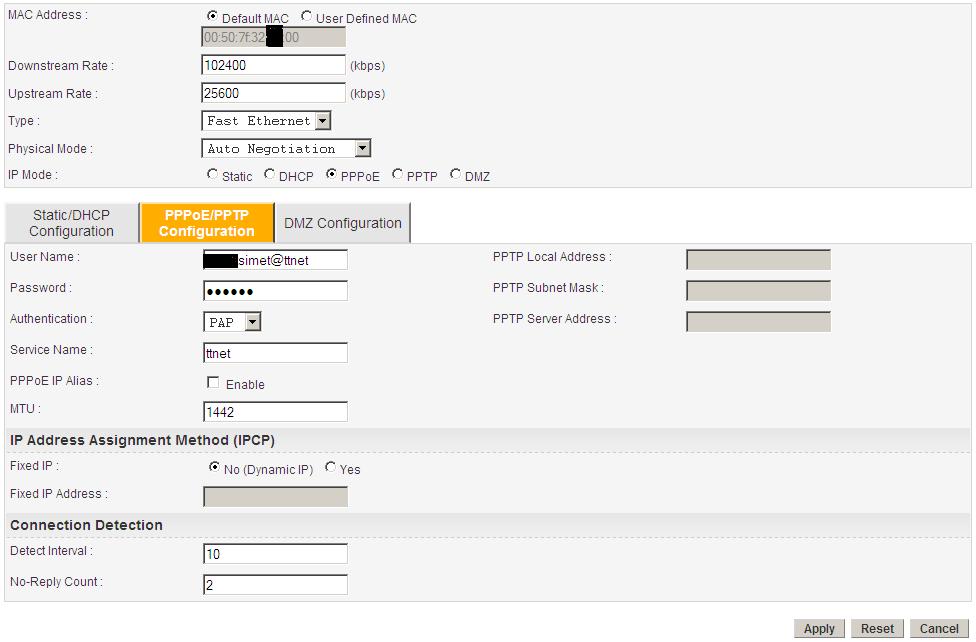Click the Downstream Rate input field

click(x=274, y=65)
